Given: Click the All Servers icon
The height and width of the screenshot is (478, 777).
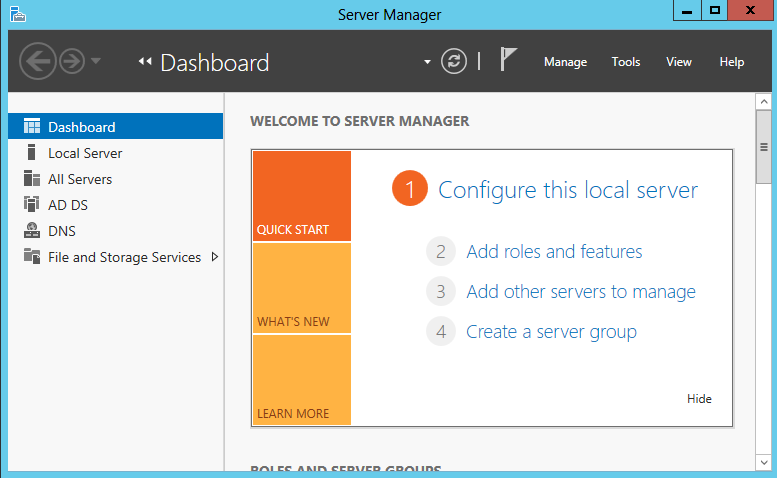Looking at the screenshot, I should pos(32,178).
